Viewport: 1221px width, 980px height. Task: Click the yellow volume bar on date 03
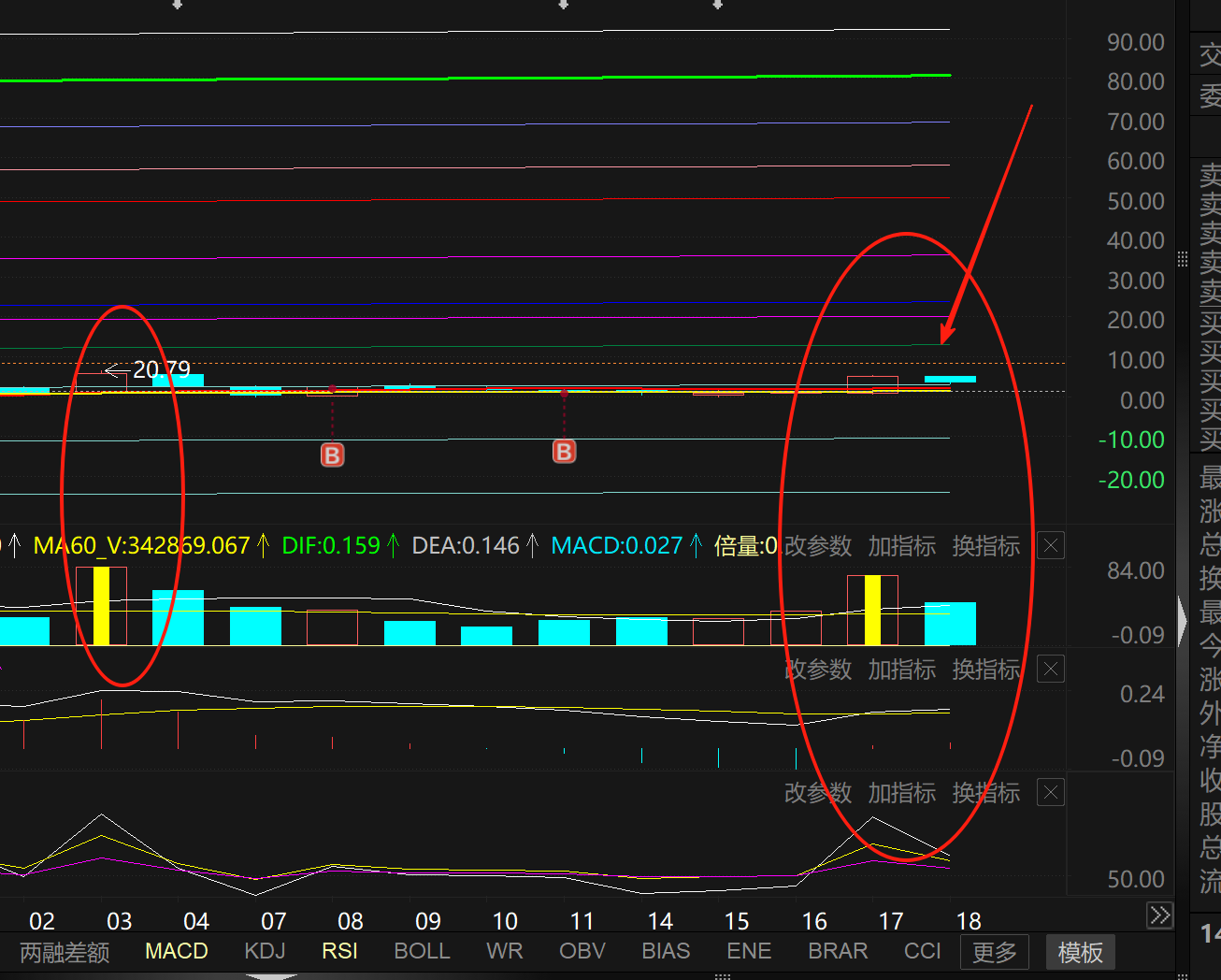(x=101, y=606)
